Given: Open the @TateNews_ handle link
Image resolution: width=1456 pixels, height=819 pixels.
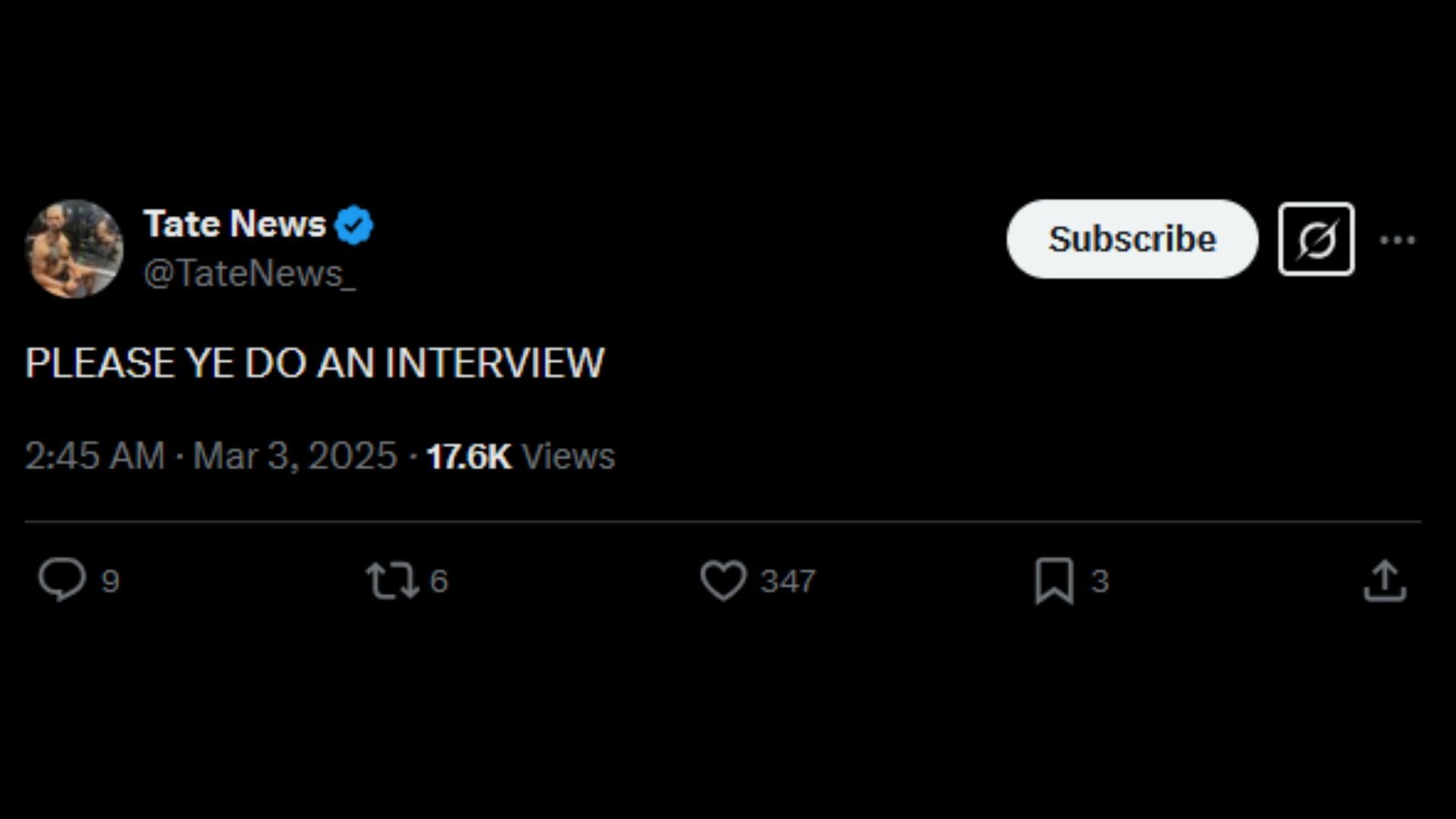Looking at the screenshot, I should (249, 274).
